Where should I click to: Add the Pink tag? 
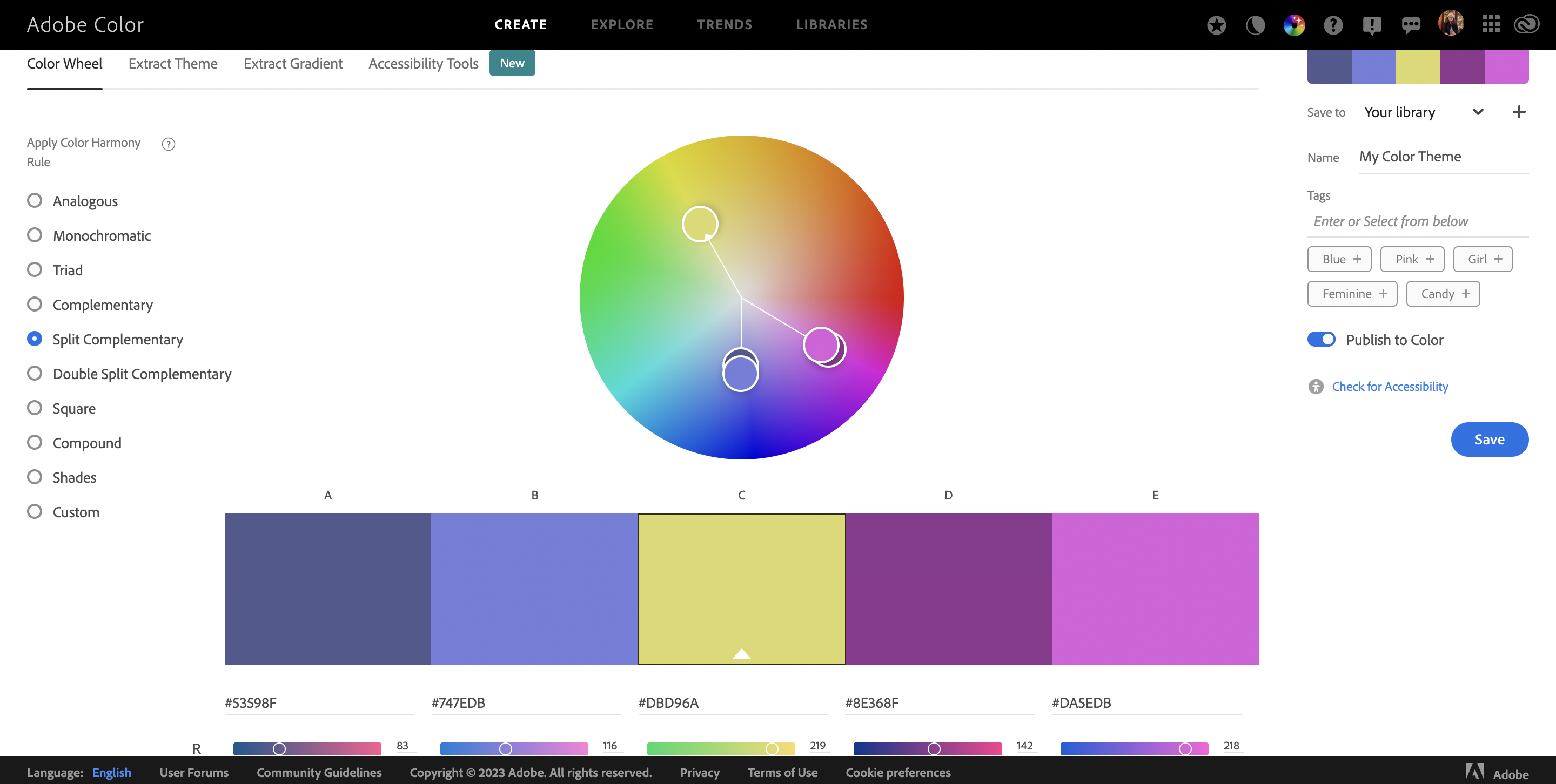(1412, 259)
